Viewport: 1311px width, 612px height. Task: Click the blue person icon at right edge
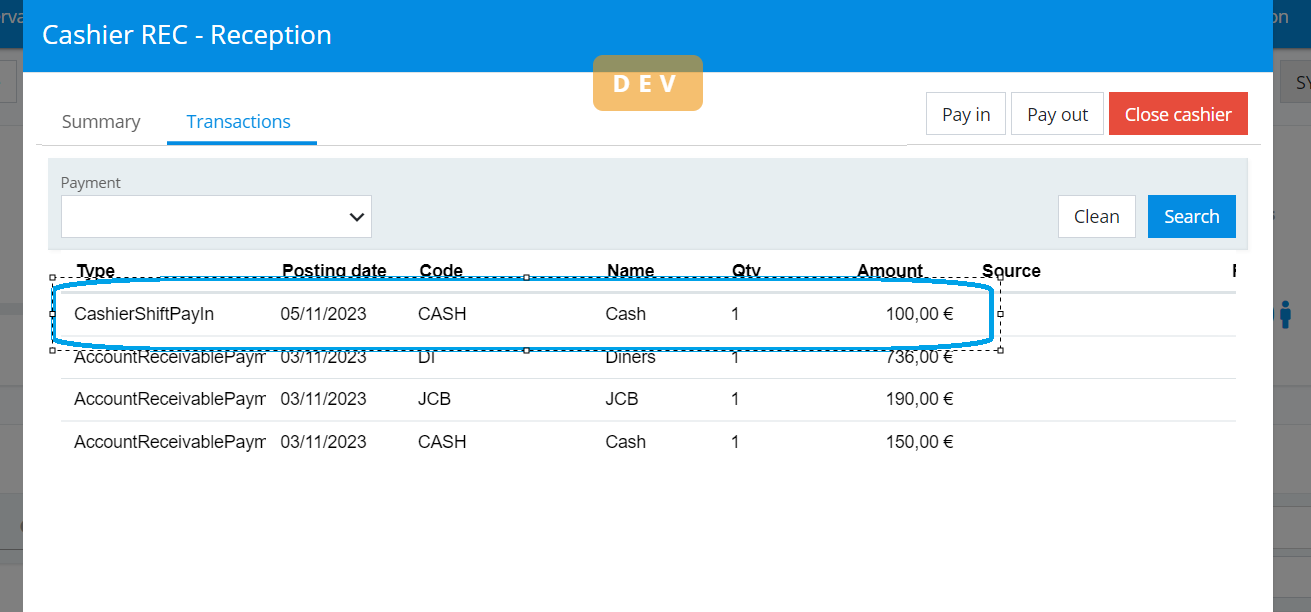click(1285, 314)
